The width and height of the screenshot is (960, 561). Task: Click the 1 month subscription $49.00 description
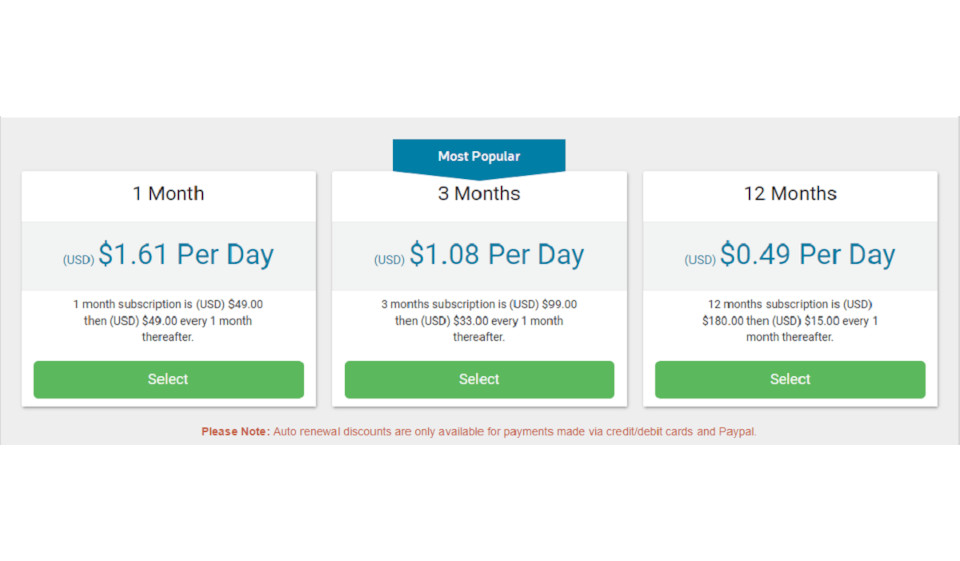(168, 320)
